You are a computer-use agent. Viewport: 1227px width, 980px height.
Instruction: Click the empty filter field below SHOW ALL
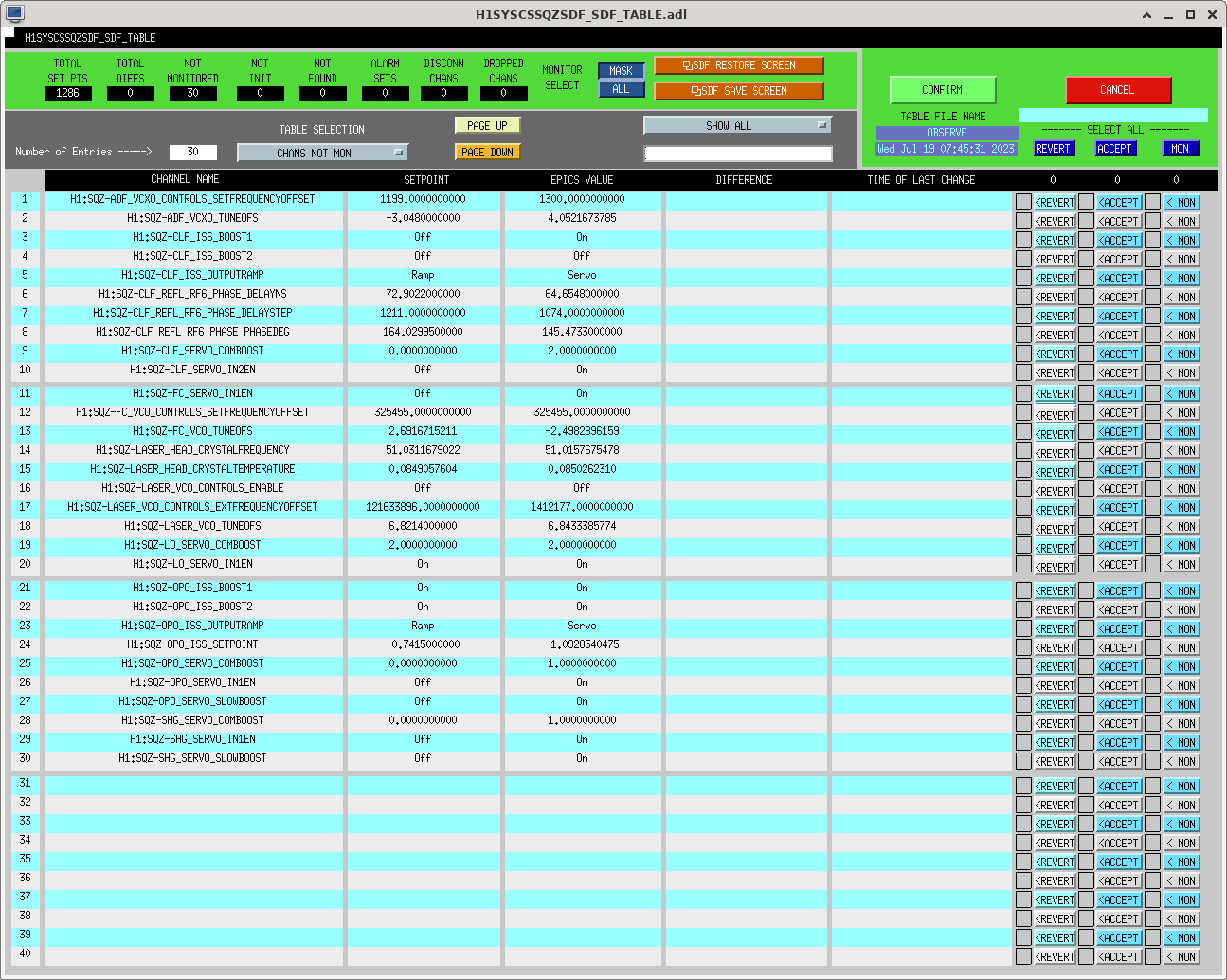pos(737,154)
